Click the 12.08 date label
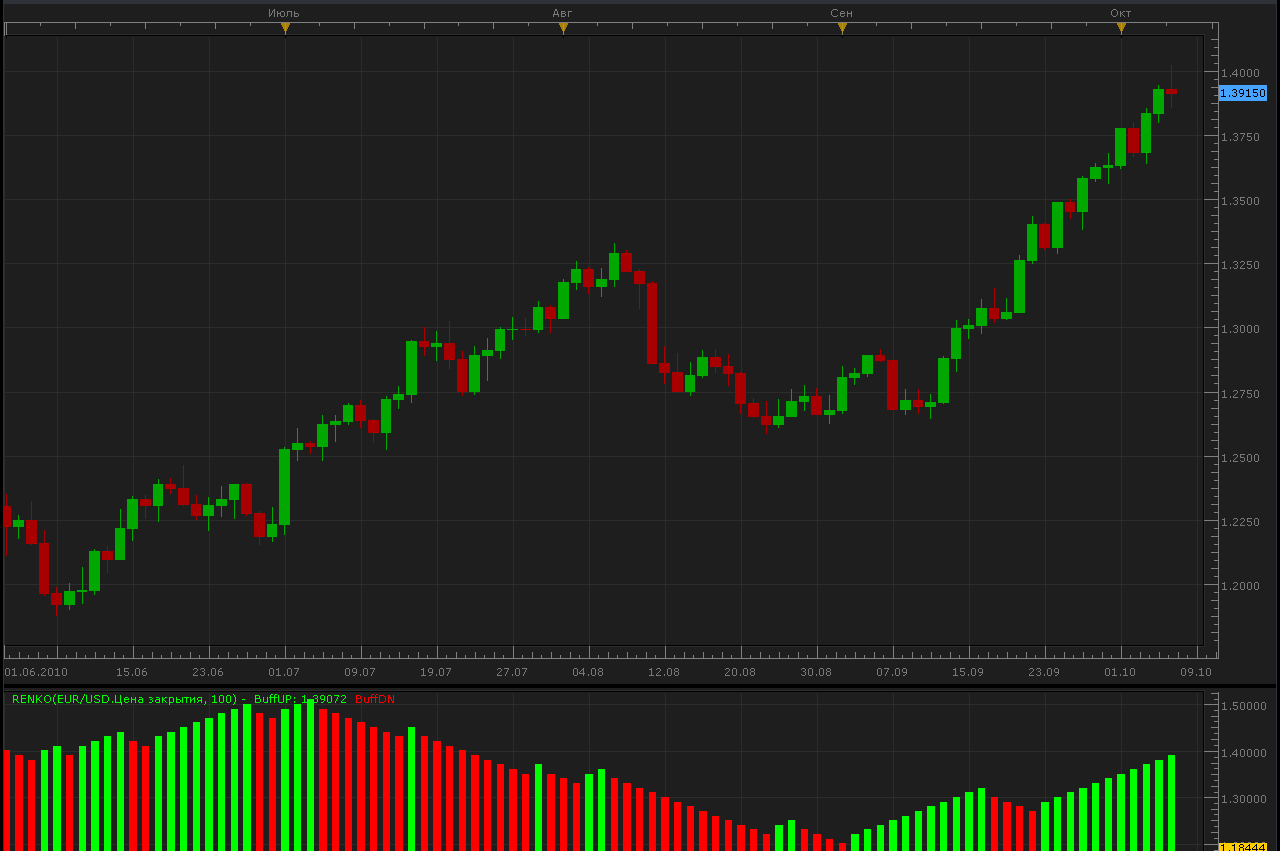Screen dimensions: 1280x851 664,672
